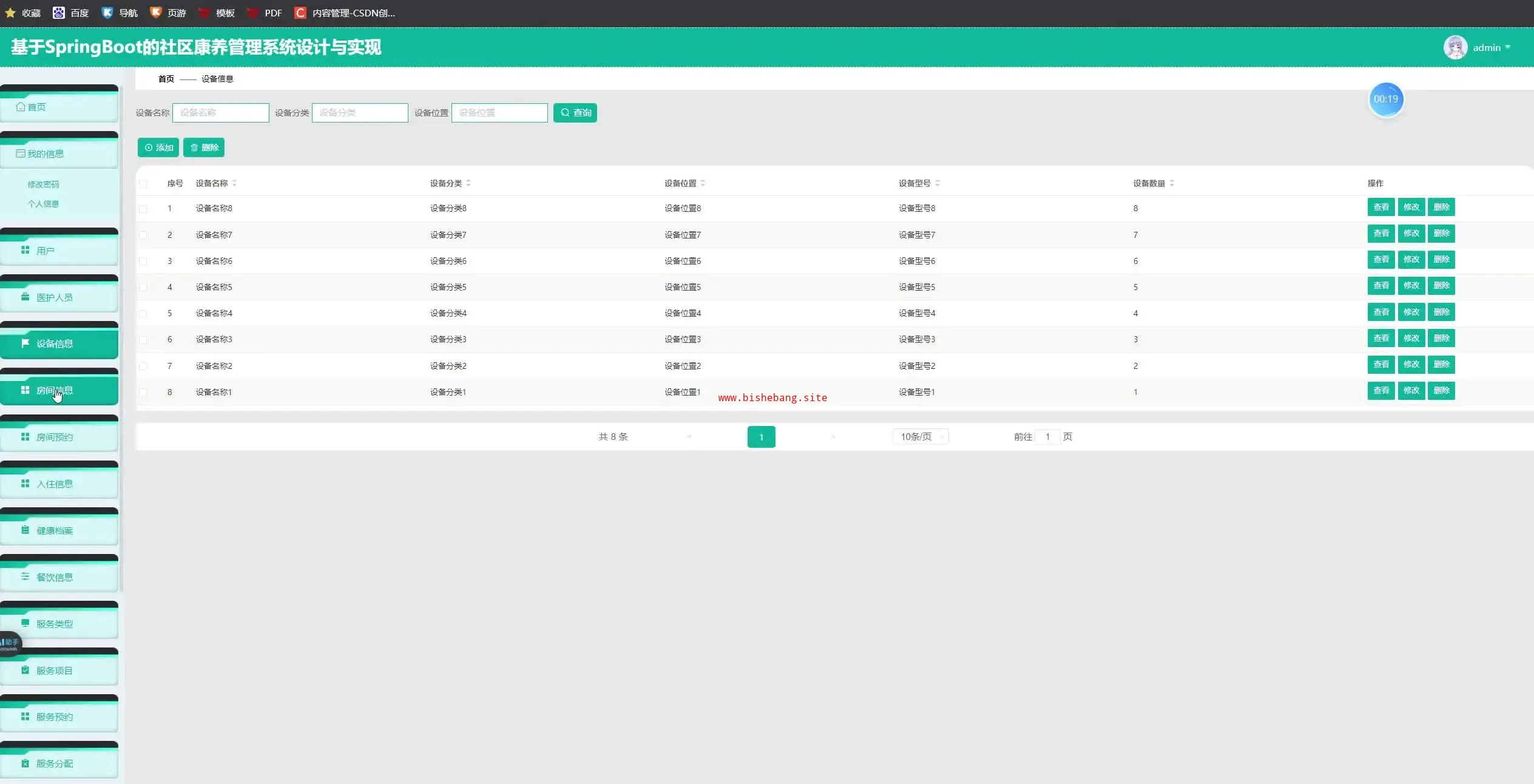Open 修改密码 submenu item
1534x784 pixels.
(43, 184)
